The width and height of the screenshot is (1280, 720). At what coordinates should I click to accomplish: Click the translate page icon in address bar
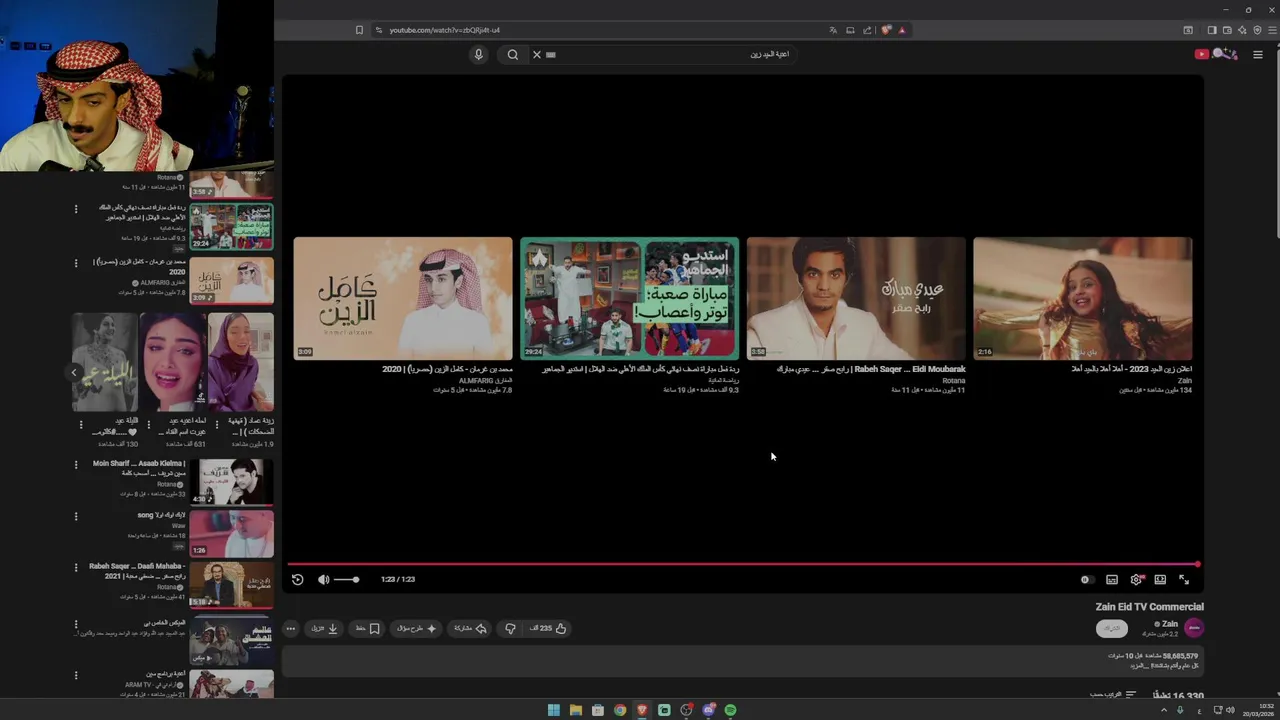pos(833,30)
